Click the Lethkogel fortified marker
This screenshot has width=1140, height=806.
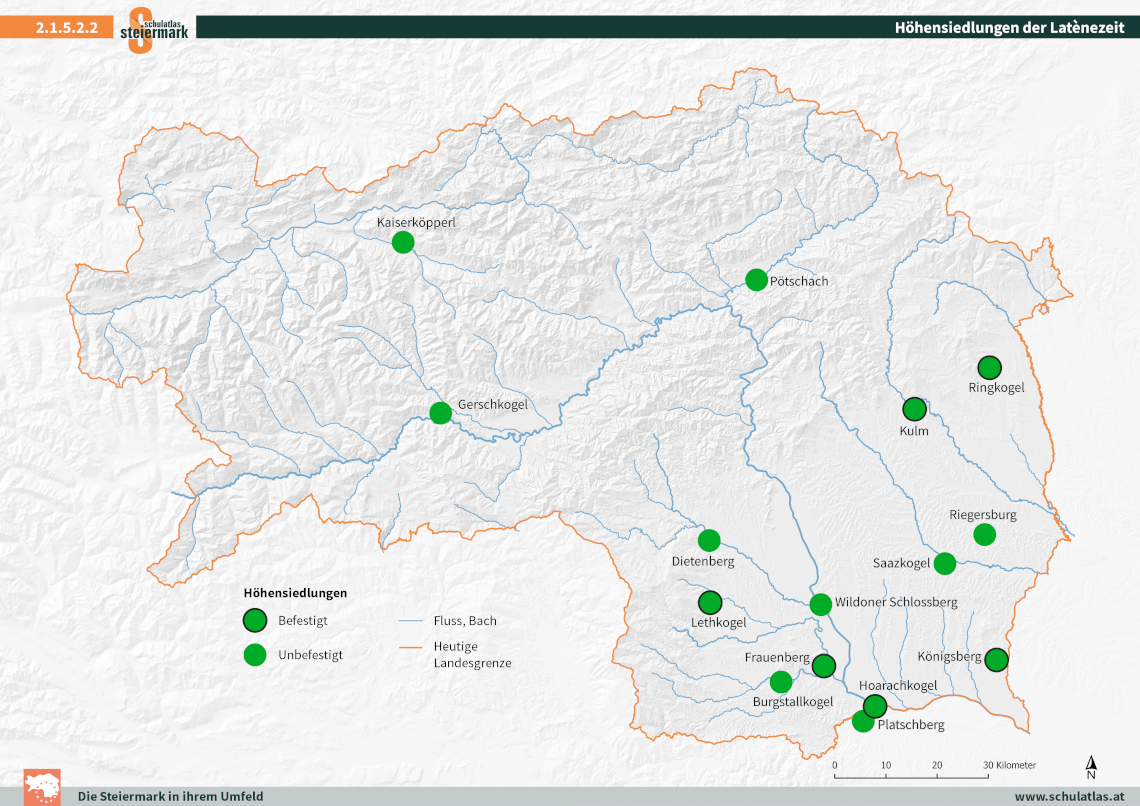pos(710,603)
